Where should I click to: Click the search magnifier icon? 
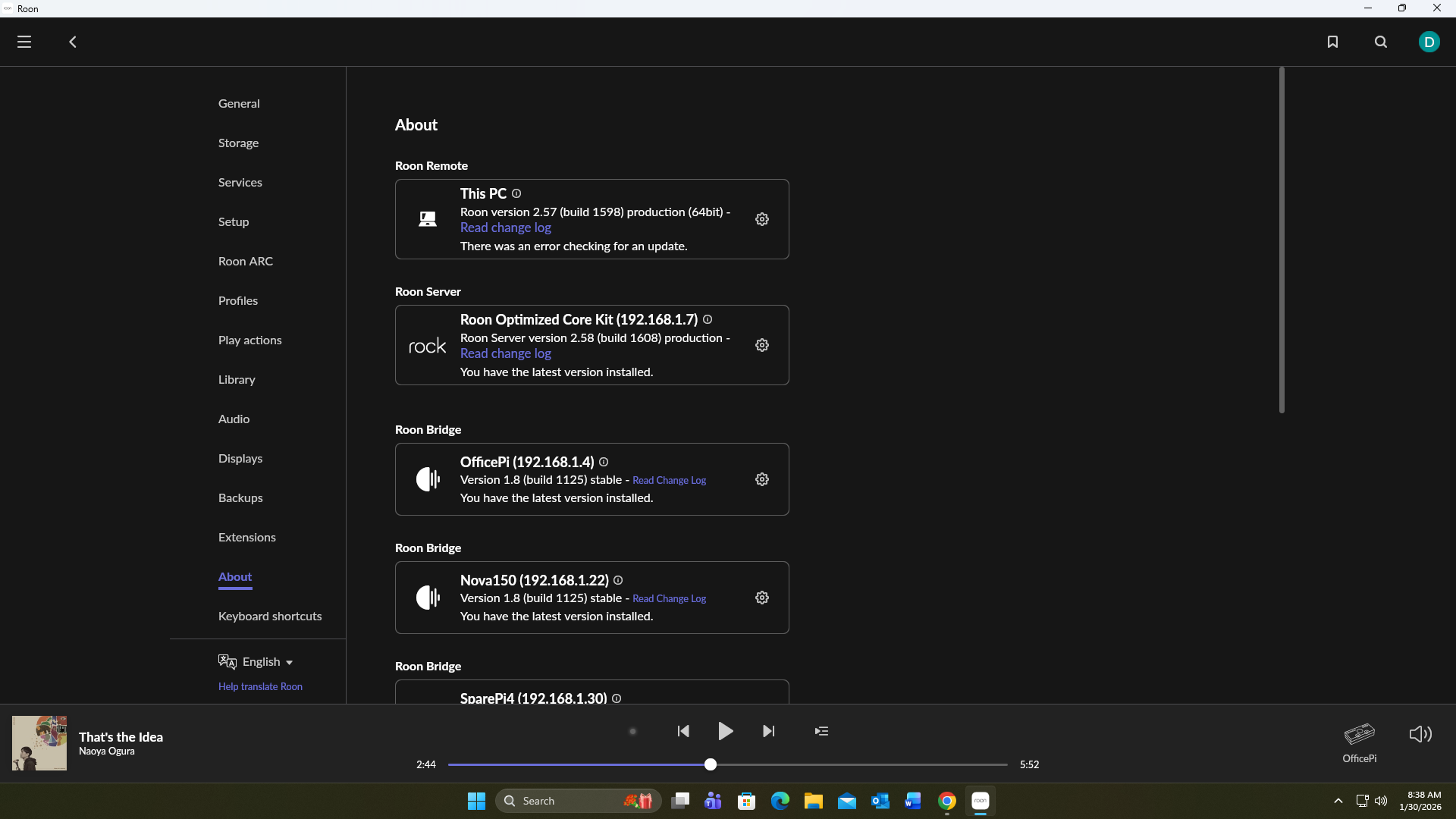coord(1381,42)
